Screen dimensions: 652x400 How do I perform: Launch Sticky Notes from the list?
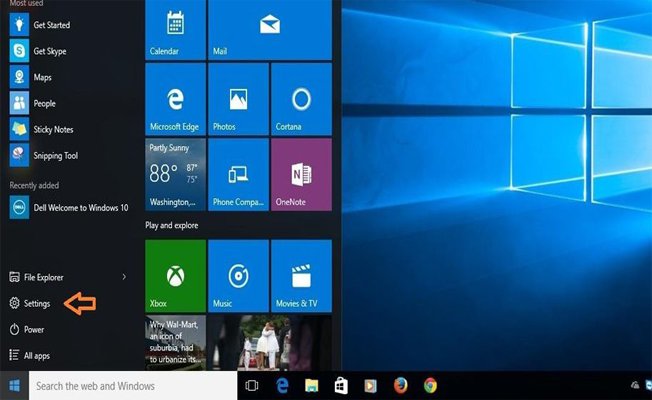pos(41,129)
